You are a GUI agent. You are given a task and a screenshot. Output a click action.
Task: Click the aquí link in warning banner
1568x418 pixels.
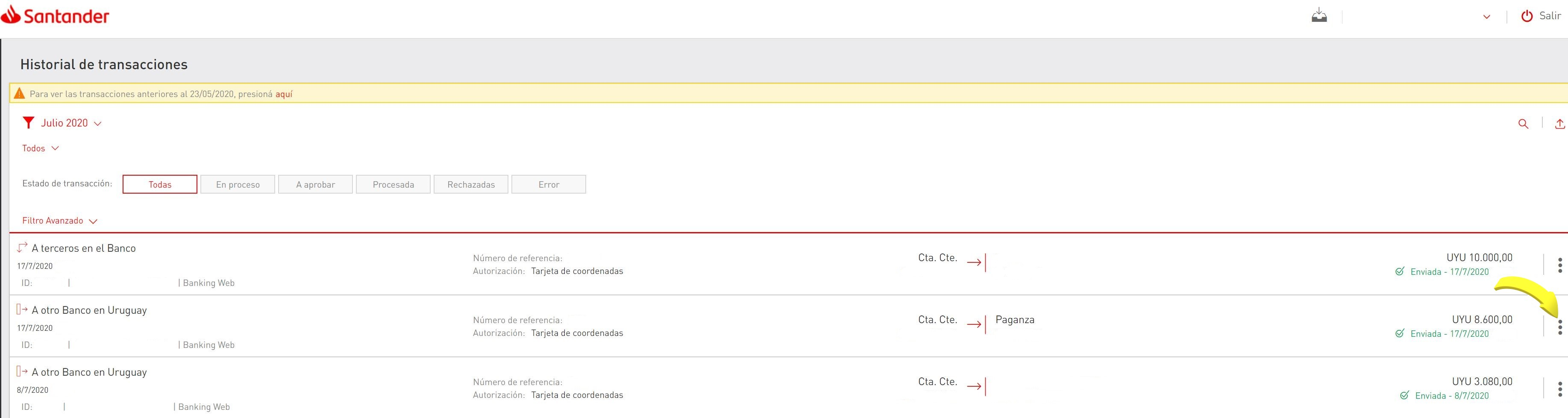pos(284,94)
